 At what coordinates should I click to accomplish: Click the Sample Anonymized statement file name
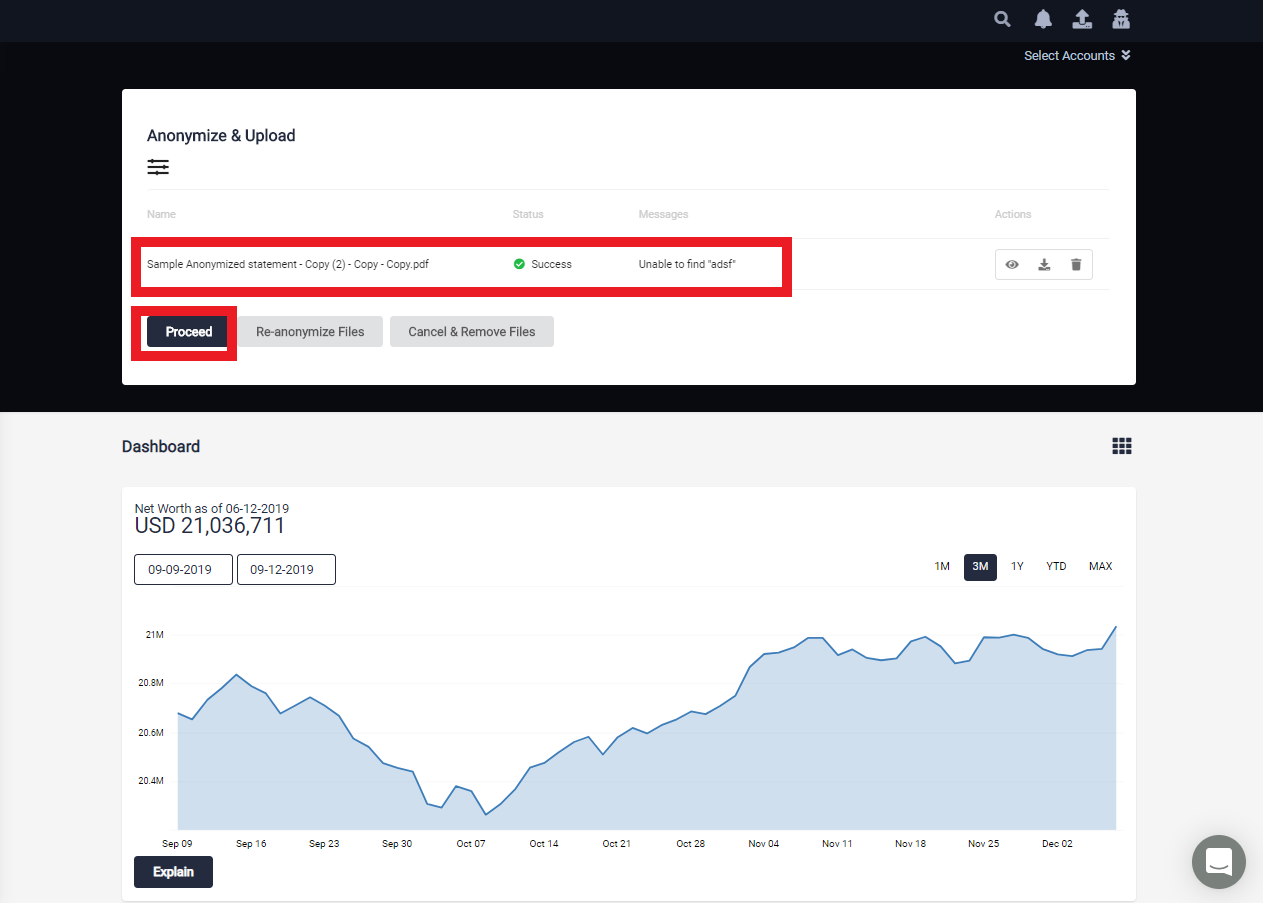point(288,265)
